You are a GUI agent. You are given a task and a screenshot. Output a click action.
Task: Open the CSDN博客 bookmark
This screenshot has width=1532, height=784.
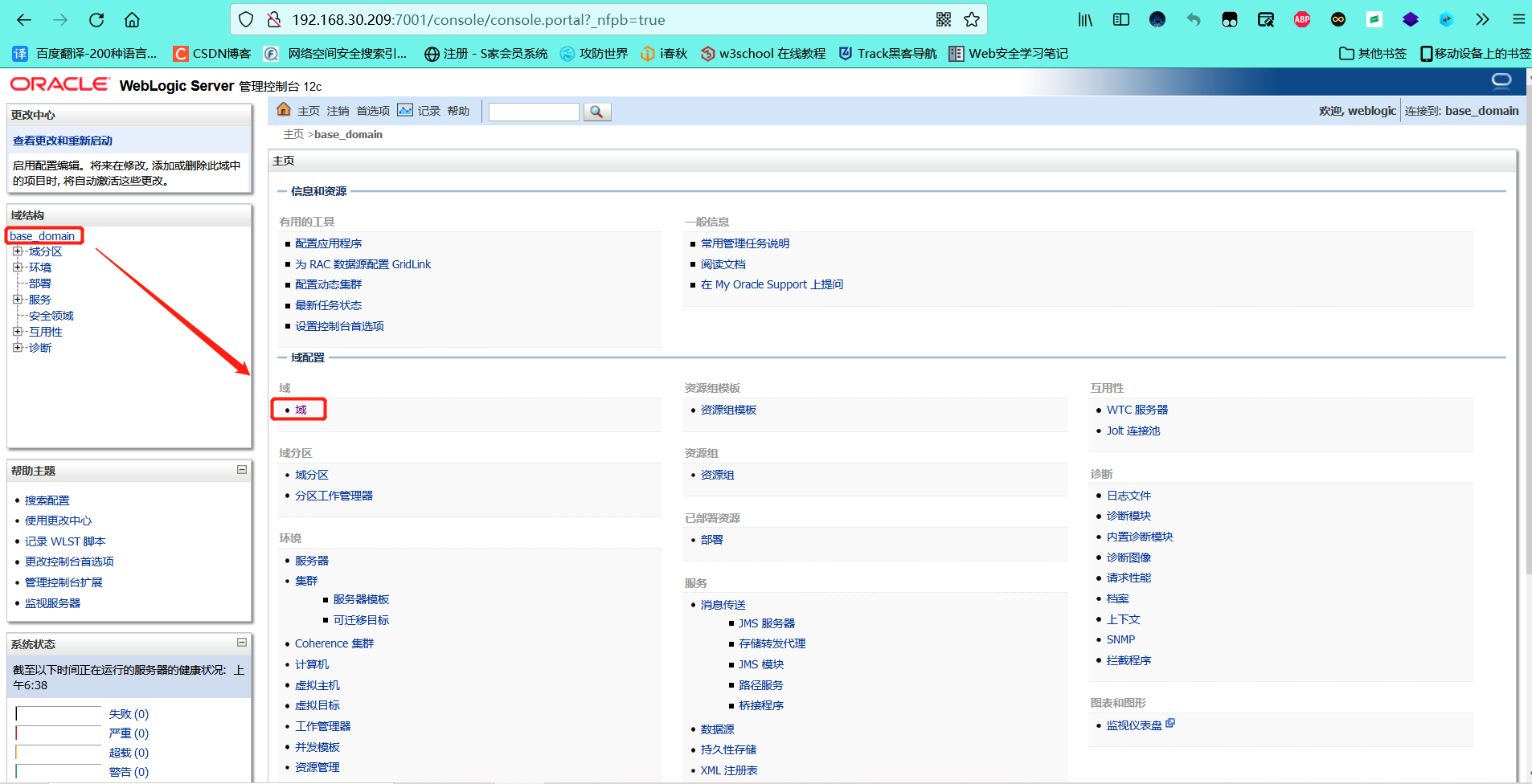(213, 54)
